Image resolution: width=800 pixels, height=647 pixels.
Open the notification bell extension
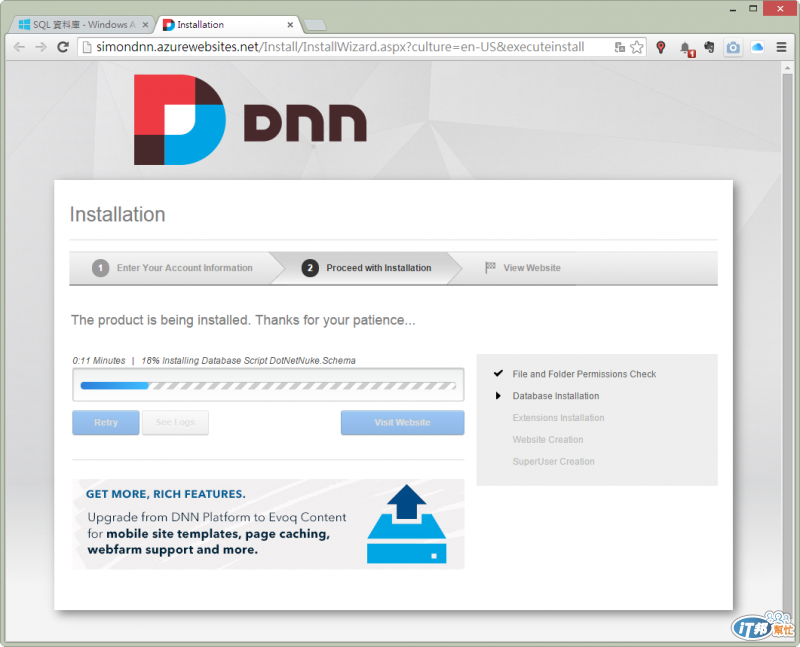[x=687, y=48]
